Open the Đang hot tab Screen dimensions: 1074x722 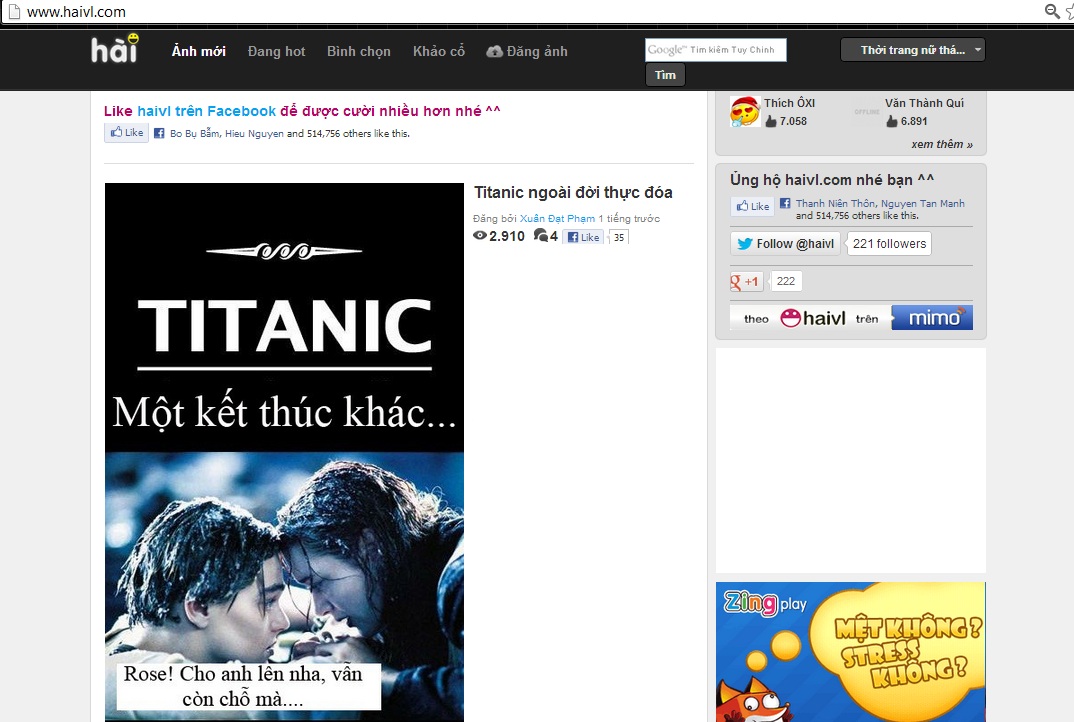pyautogui.click(x=277, y=51)
